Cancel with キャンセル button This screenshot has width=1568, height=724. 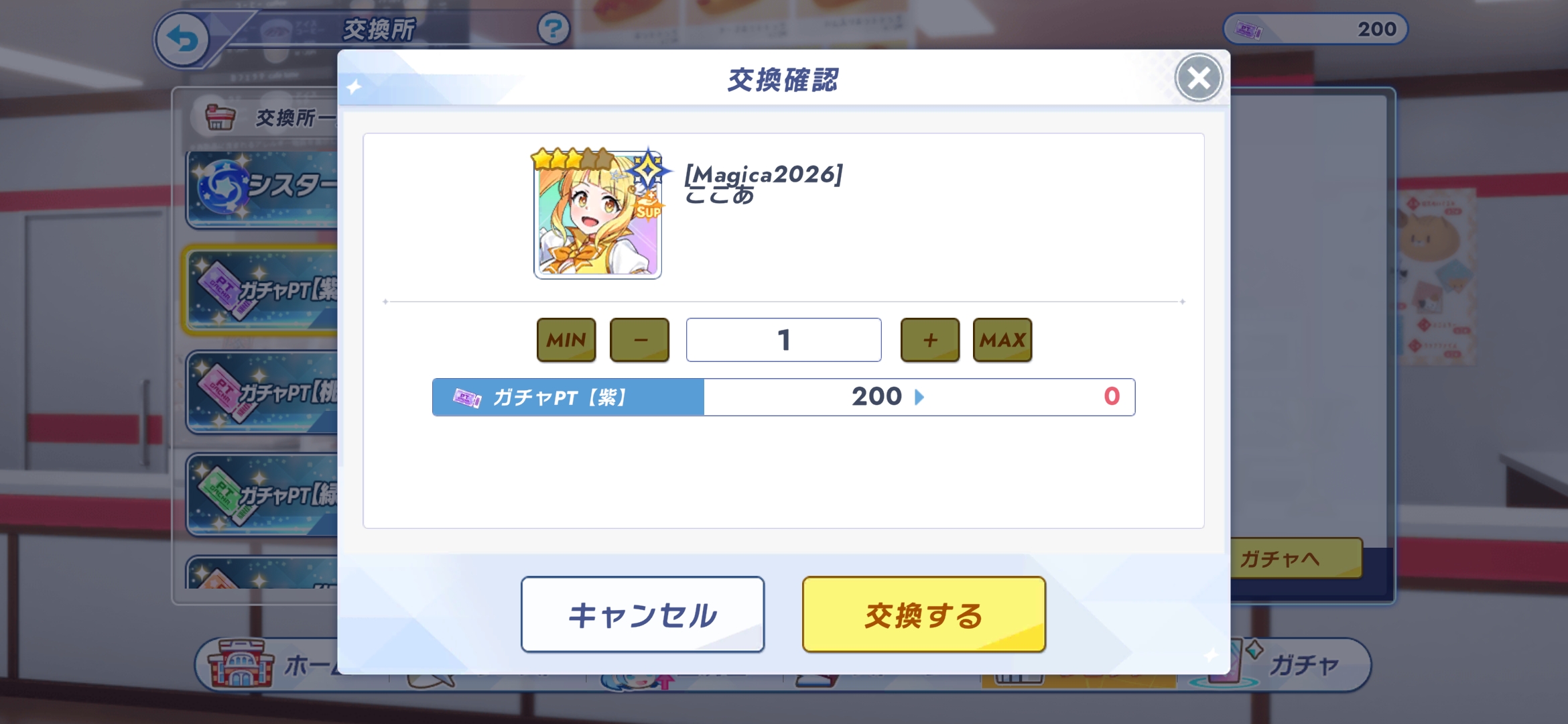[643, 614]
